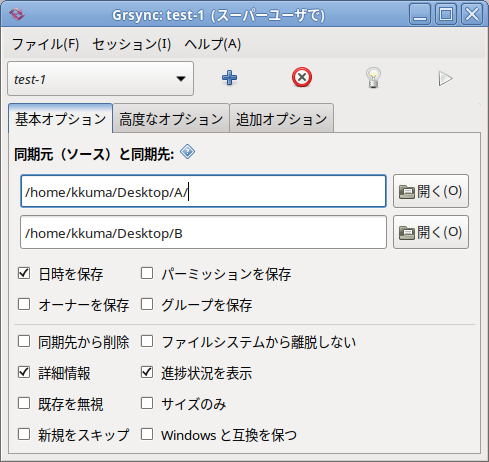
Task: Enable 既存を無視 checkbox
Action: pyautogui.click(x=24, y=403)
